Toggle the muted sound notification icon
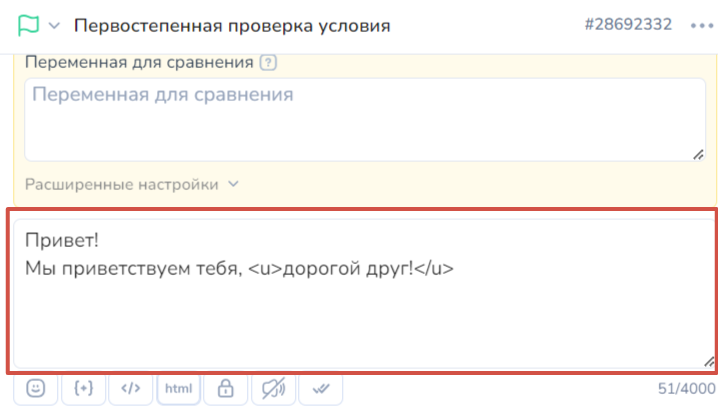Image resolution: width=718 pixels, height=414 pixels. 272,389
